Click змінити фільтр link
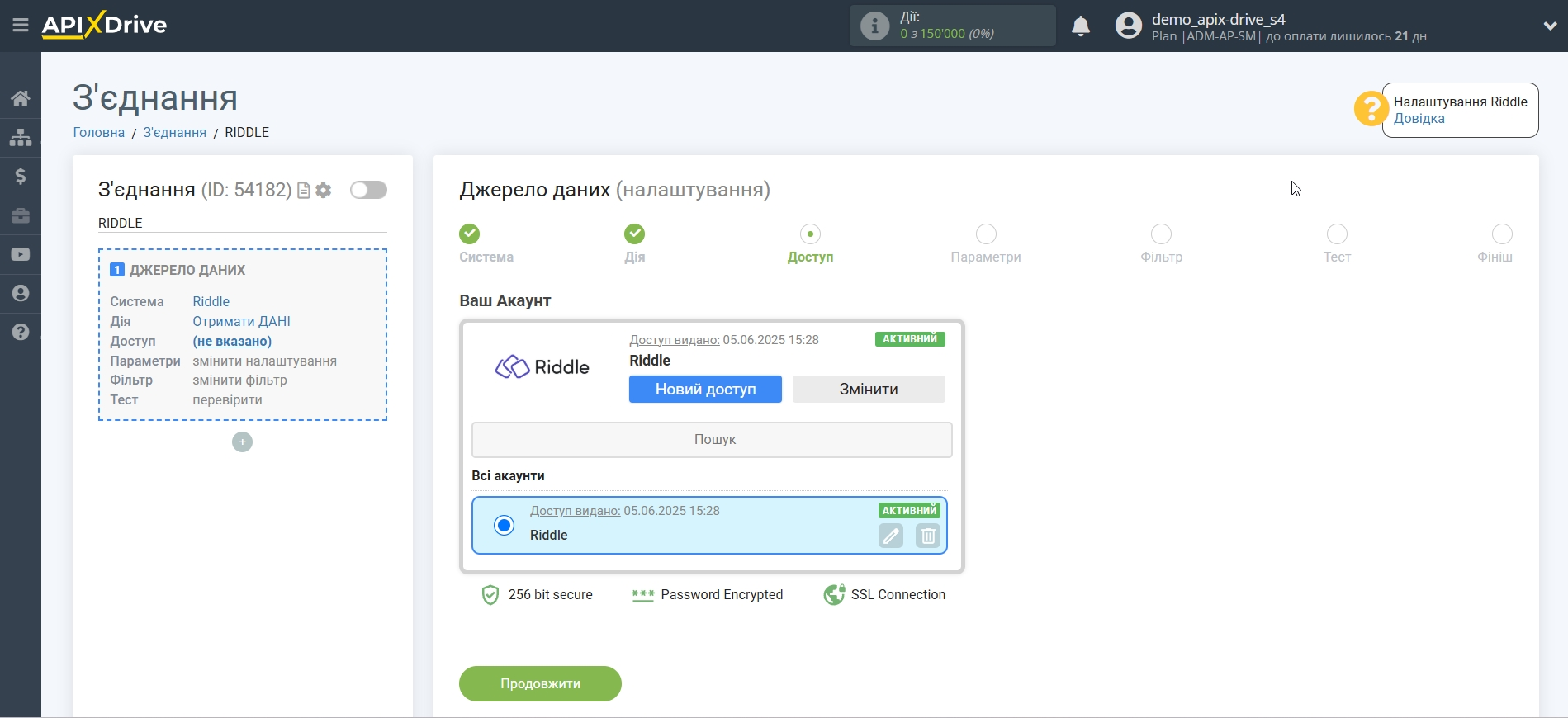 (239, 380)
